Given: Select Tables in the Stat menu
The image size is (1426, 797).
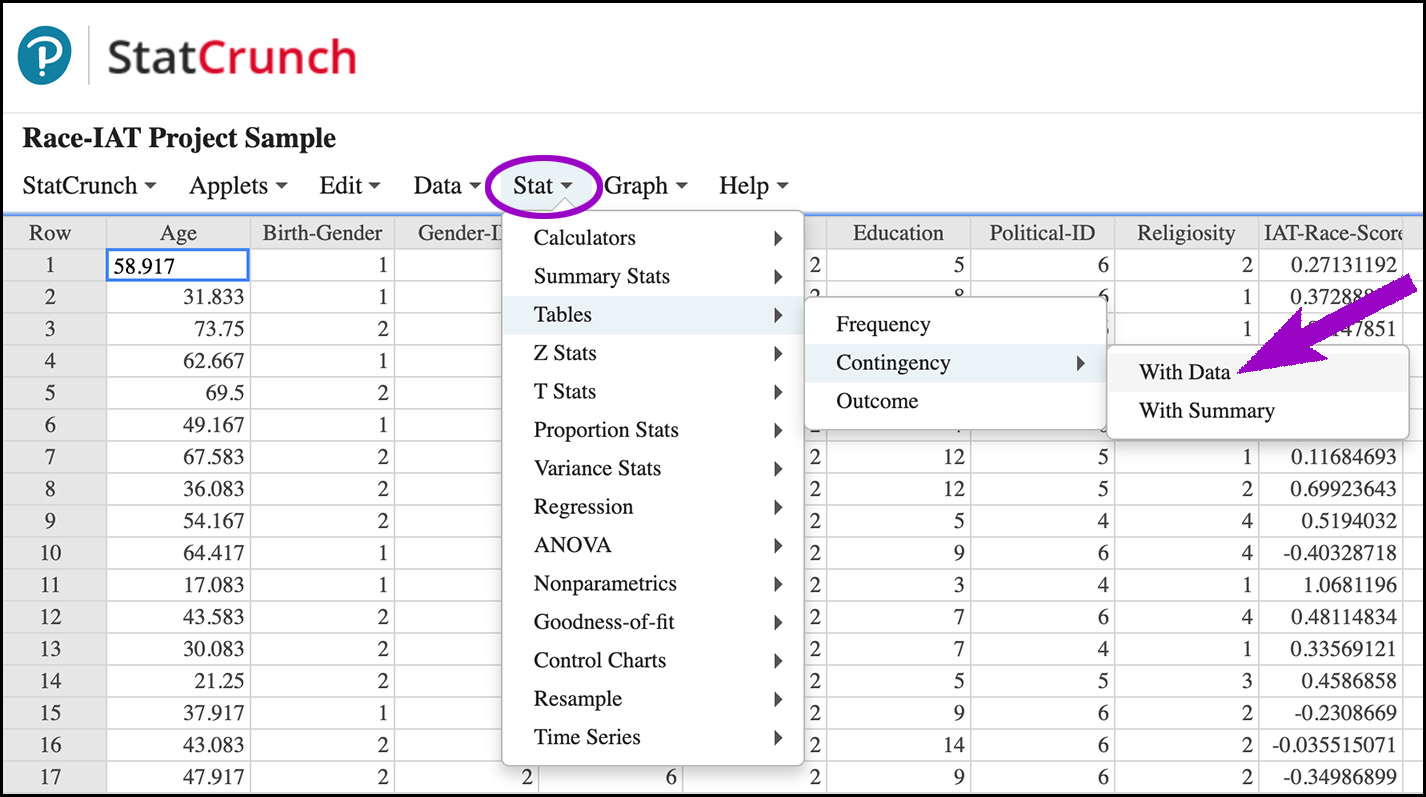Looking at the screenshot, I should (653, 314).
